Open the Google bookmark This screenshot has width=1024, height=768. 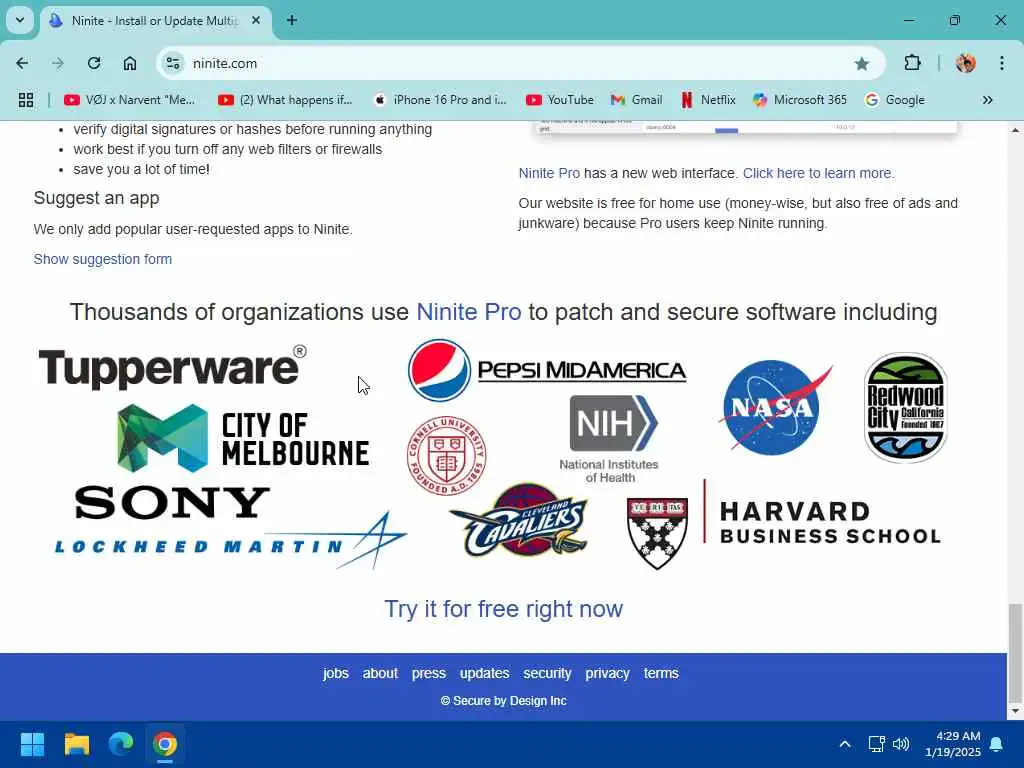point(895,100)
